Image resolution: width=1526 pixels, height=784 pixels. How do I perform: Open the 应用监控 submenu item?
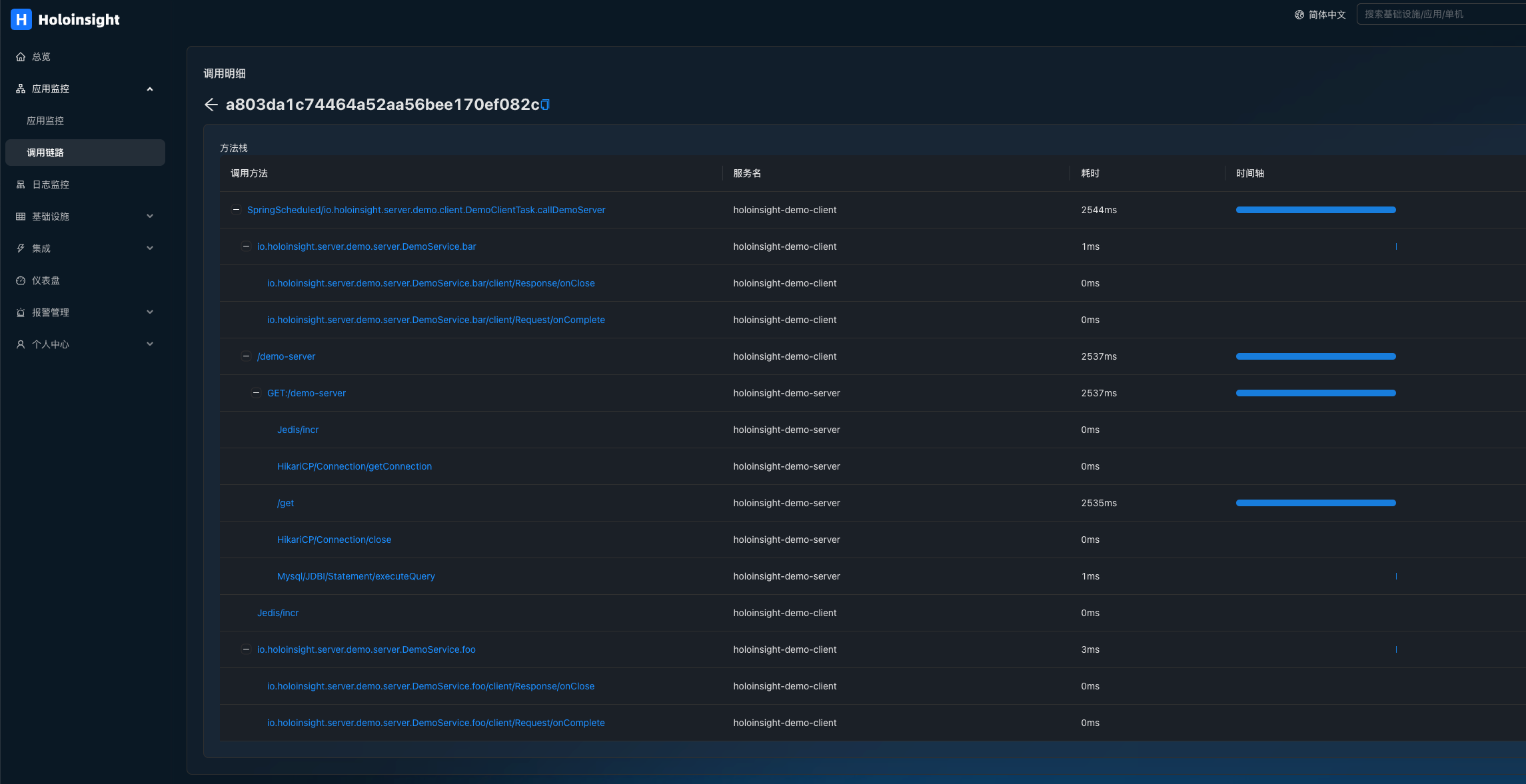(x=45, y=121)
